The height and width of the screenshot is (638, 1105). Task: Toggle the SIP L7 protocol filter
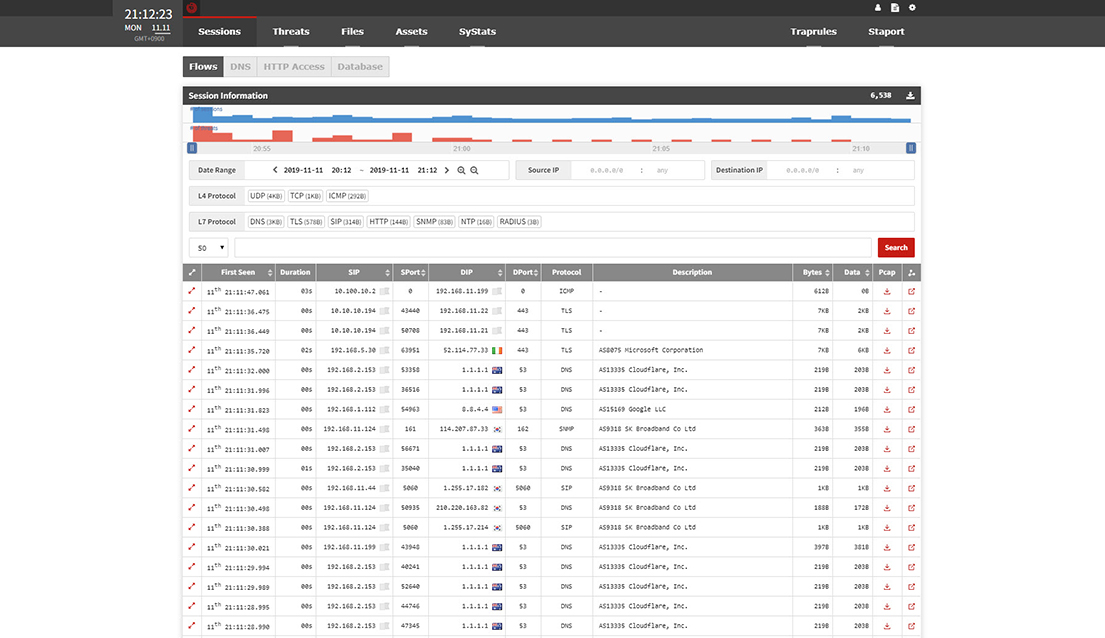345,221
